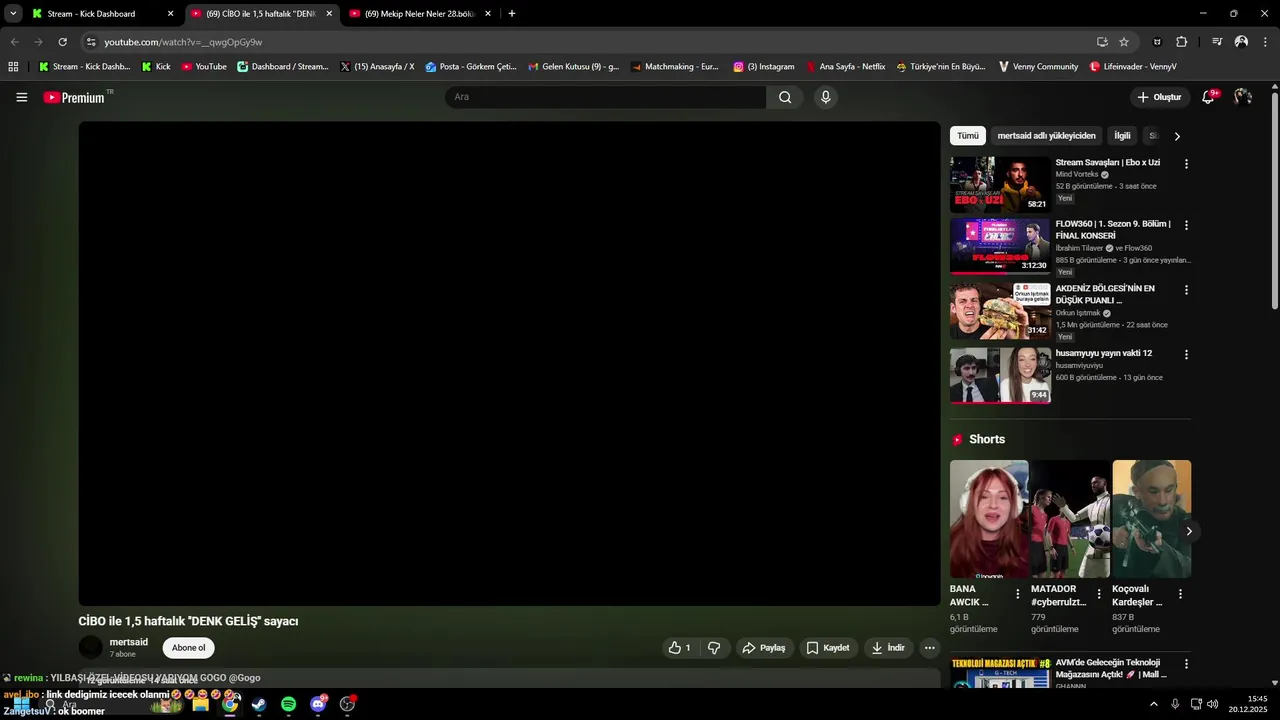The image size is (1280, 720).
Task: Open Chrome three-dot menu
Action: [1265, 42]
